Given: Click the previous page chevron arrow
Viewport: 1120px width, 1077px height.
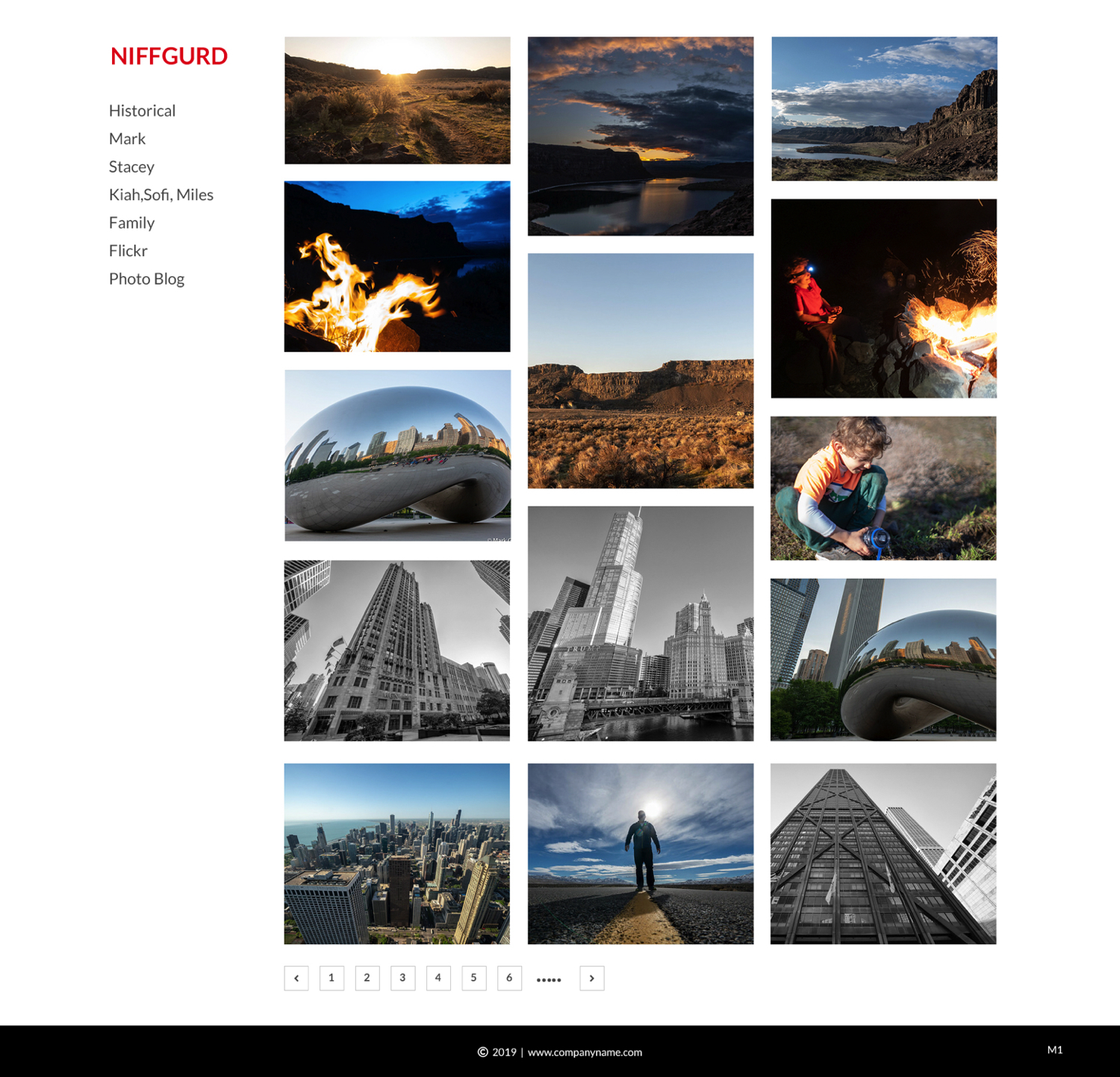Looking at the screenshot, I should coord(296,978).
